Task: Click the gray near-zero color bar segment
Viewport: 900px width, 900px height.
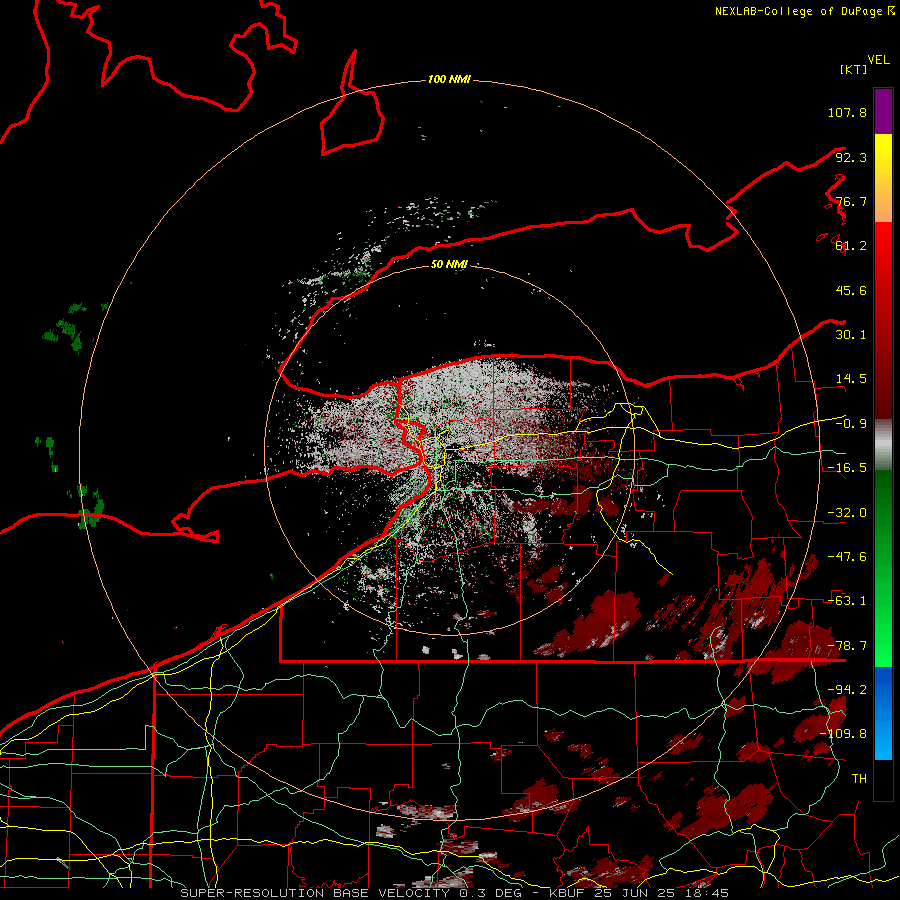Action: 883,445
